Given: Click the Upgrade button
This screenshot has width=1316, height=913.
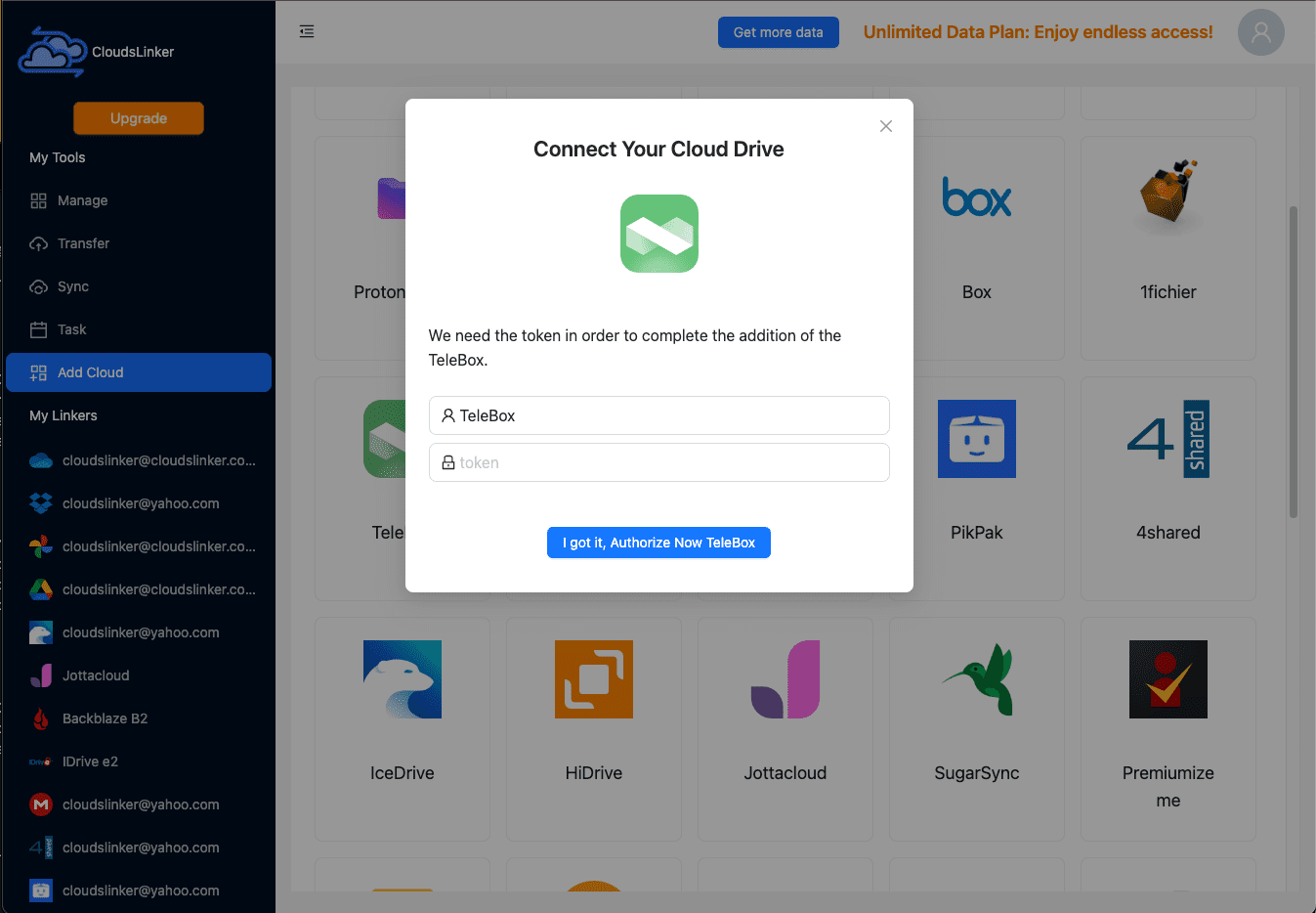Looking at the screenshot, I should [x=139, y=118].
